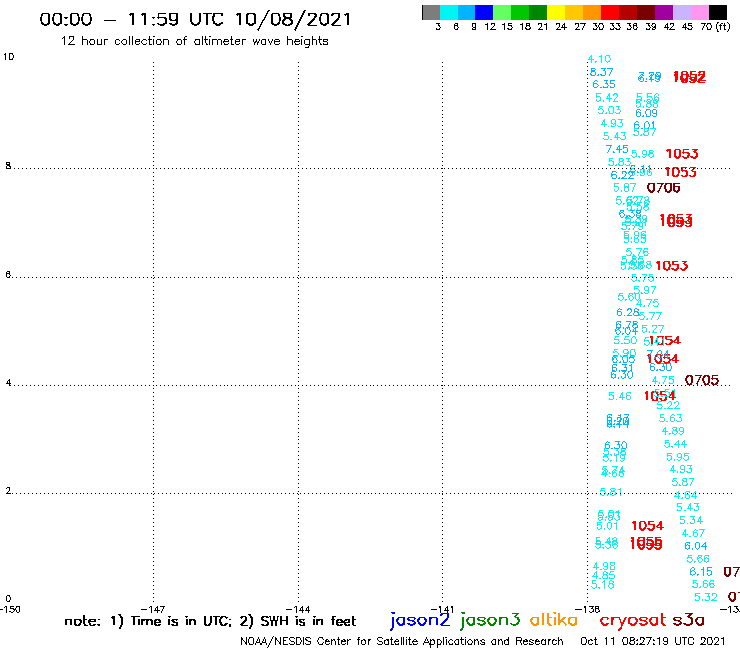Click the '5.97' wave height value

pos(645,290)
